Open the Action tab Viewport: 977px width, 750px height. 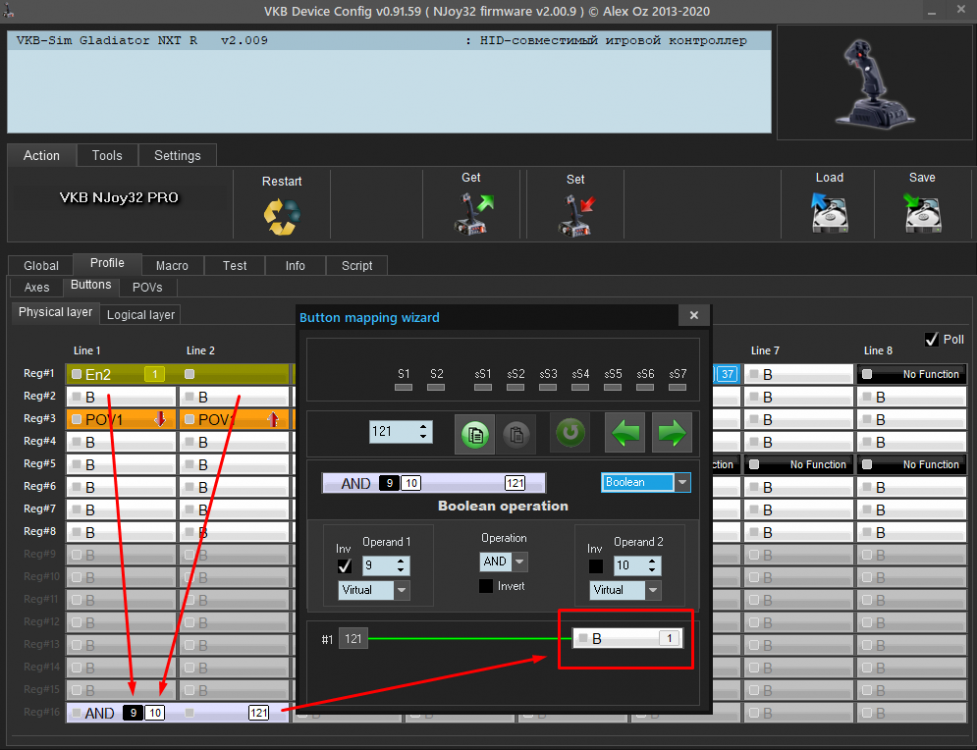42,156
